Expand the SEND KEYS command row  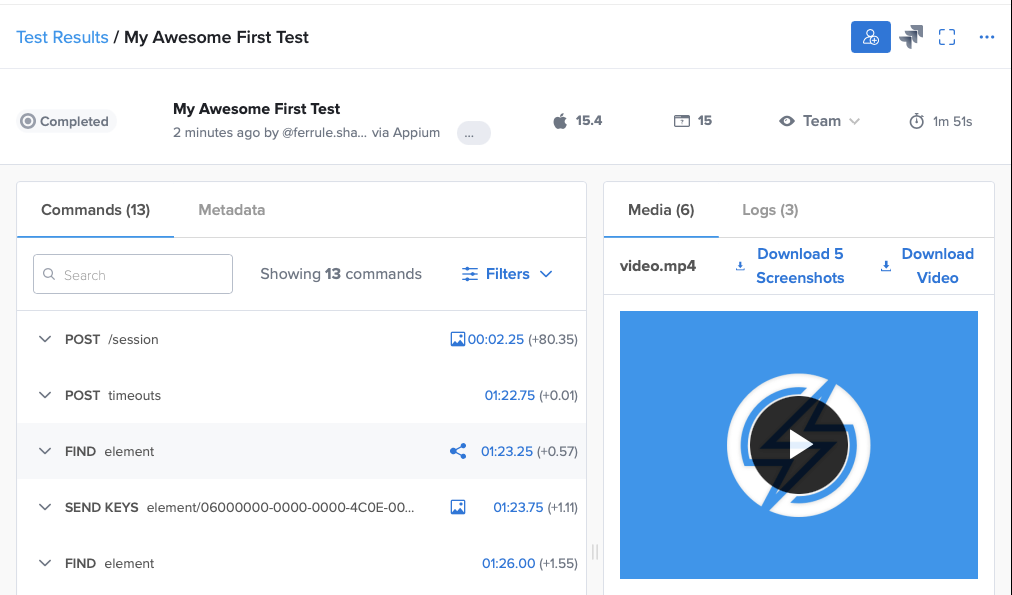[44, 507]
